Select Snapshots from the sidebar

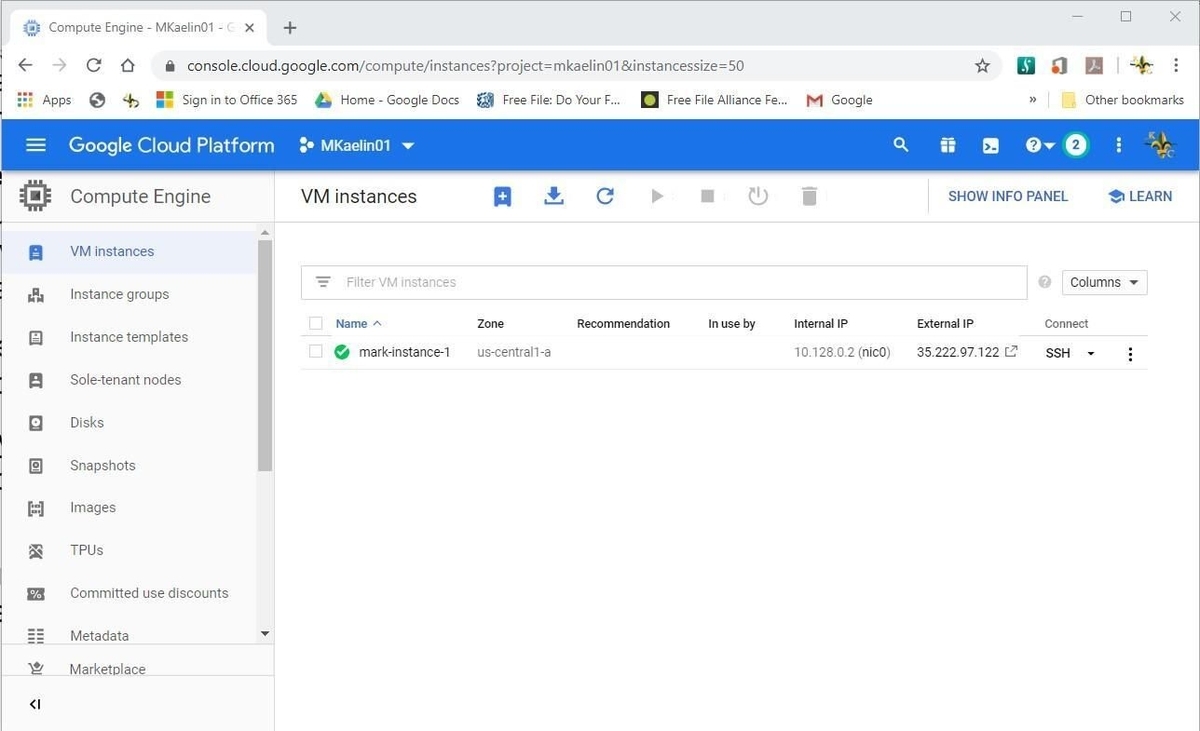[x=102, y=465]
